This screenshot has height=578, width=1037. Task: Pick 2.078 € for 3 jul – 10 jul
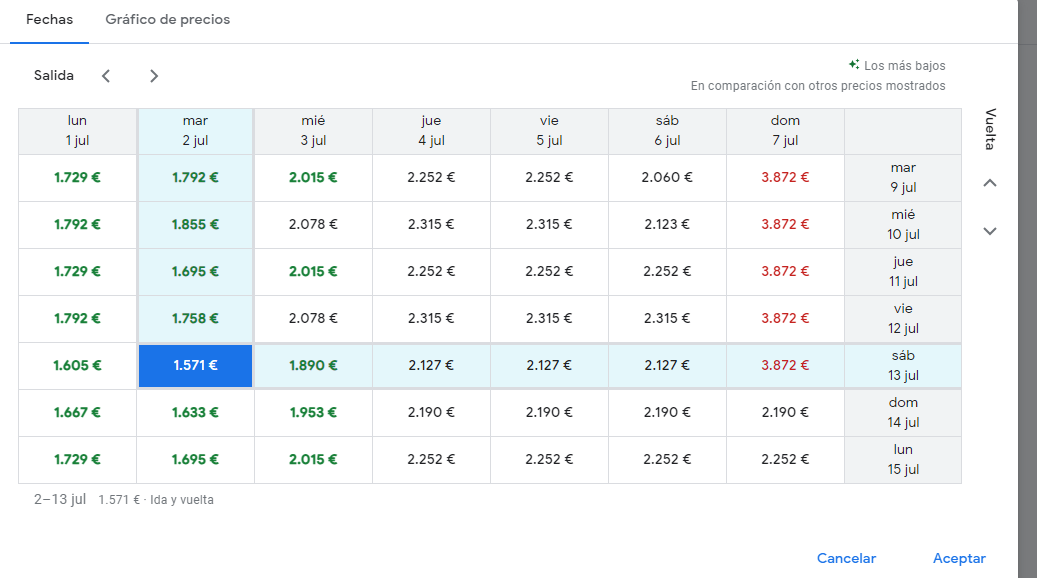(x=313, y=225)
